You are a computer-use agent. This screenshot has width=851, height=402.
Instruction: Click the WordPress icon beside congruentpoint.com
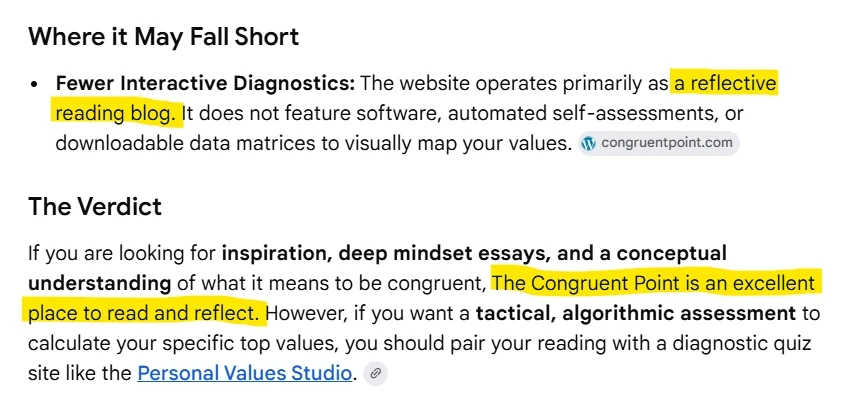pyautogui.click(x=588, y=144)
